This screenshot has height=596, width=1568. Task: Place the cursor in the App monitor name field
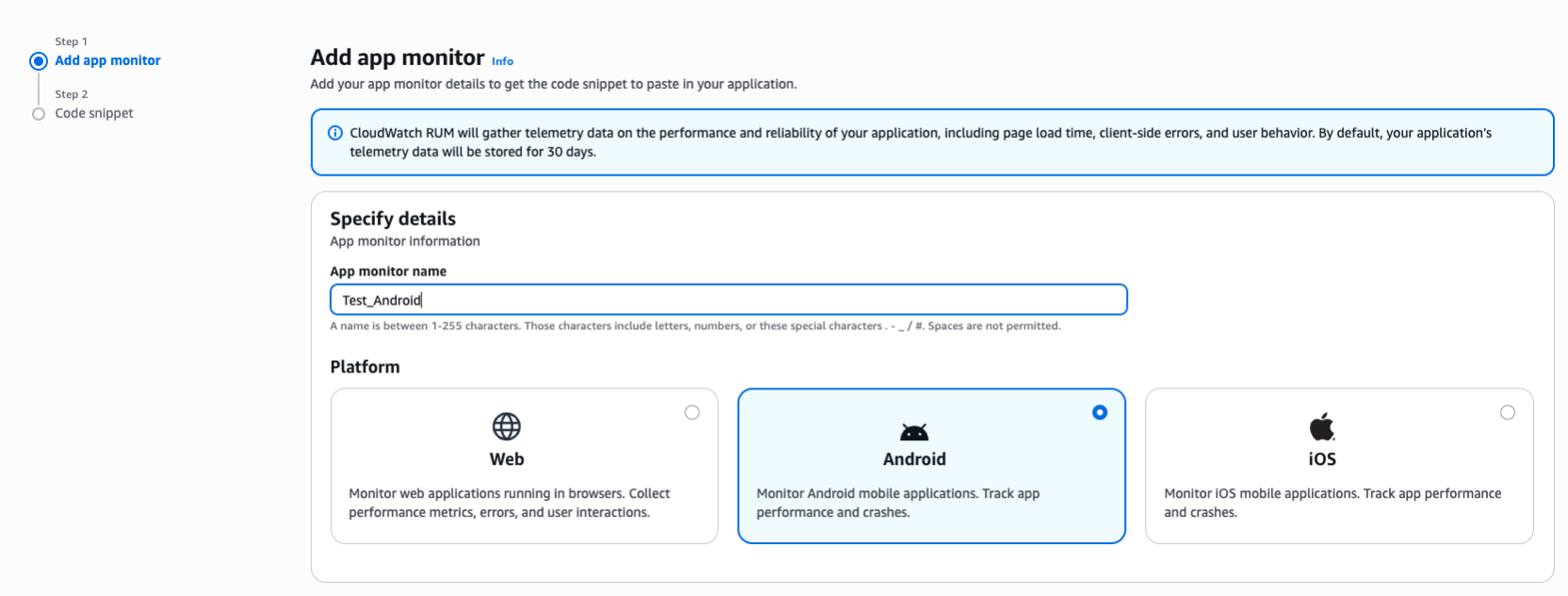click(x=727, y=299)
